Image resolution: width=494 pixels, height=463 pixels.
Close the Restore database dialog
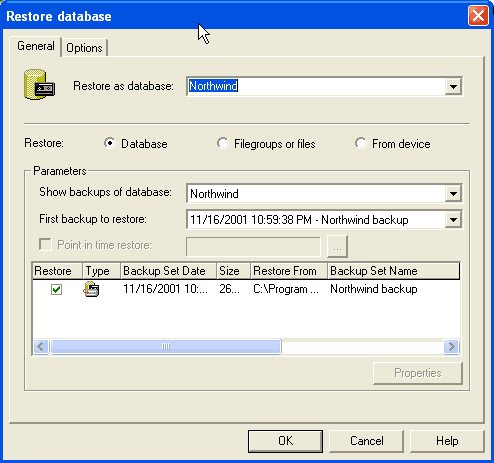click(478, 15)
